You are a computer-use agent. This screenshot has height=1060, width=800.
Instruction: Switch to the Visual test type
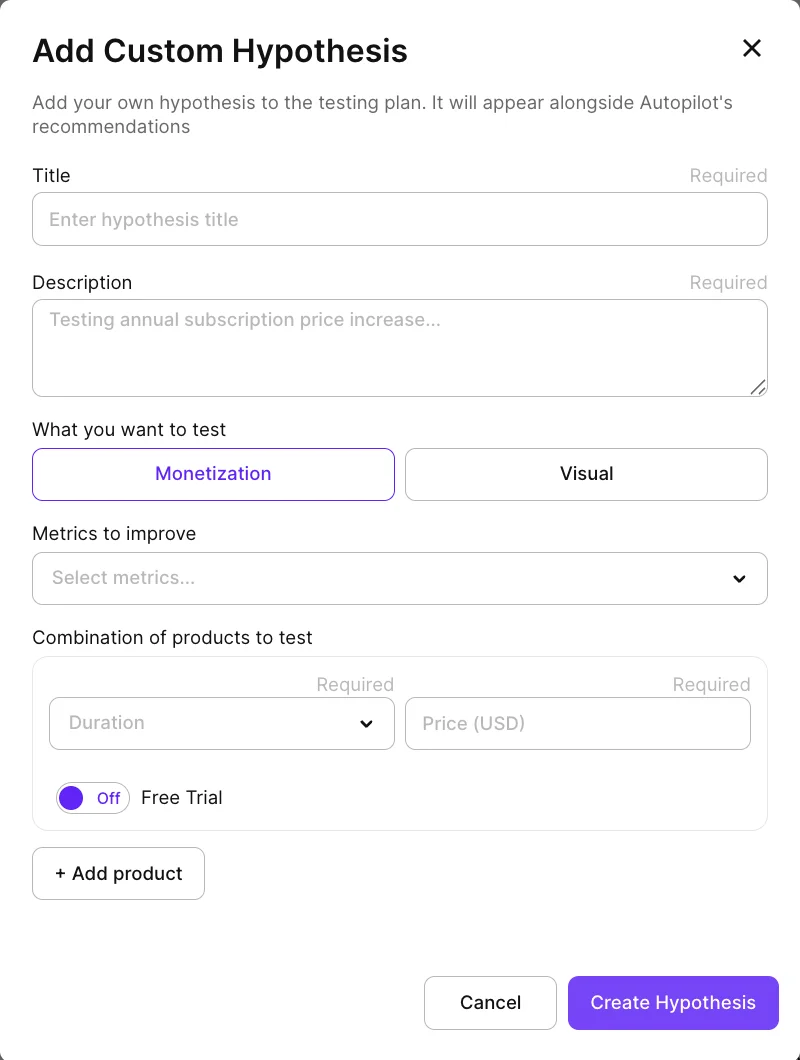click(586, 474)
